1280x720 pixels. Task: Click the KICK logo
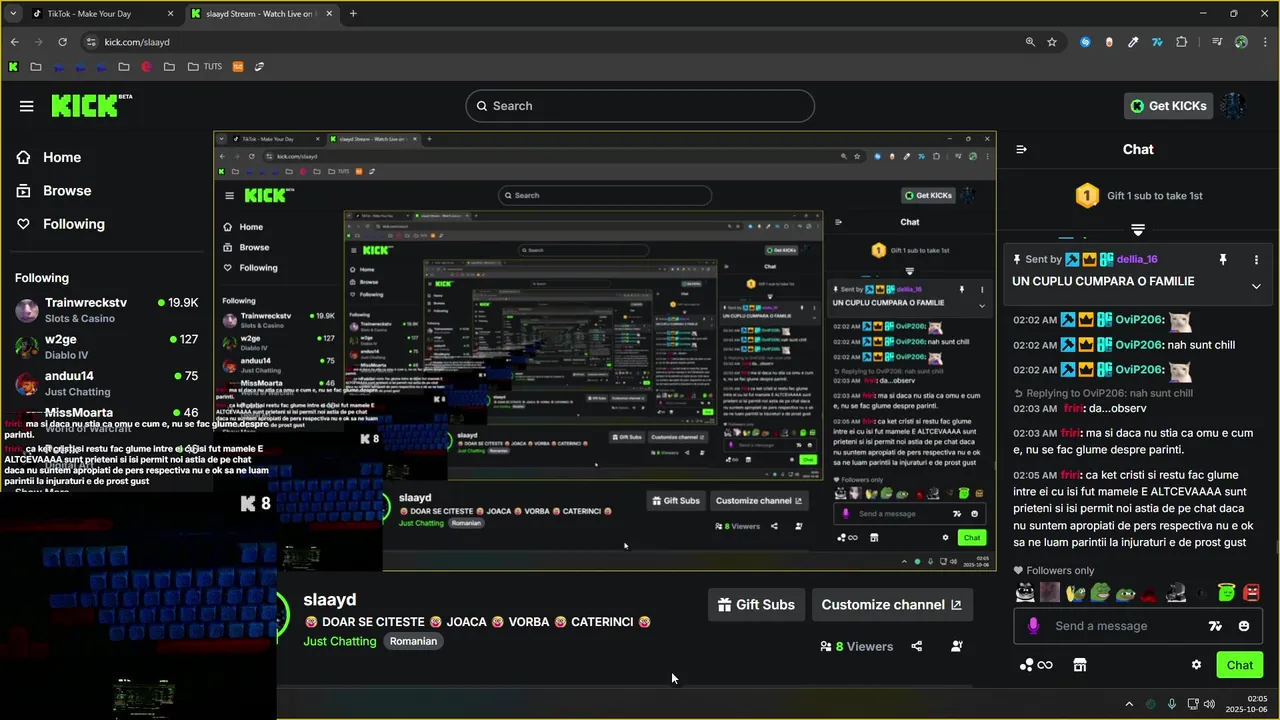coord(91,105)
